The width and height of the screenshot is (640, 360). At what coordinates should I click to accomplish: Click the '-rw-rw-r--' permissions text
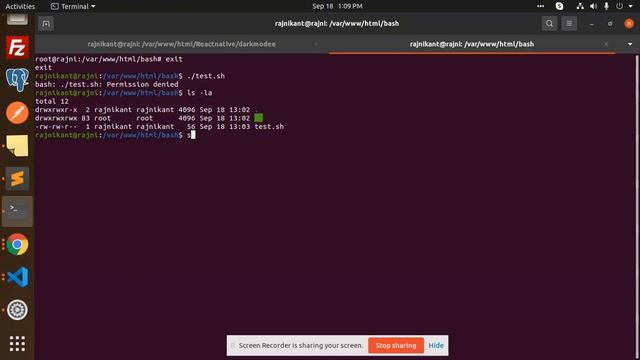tap(56, 127)
